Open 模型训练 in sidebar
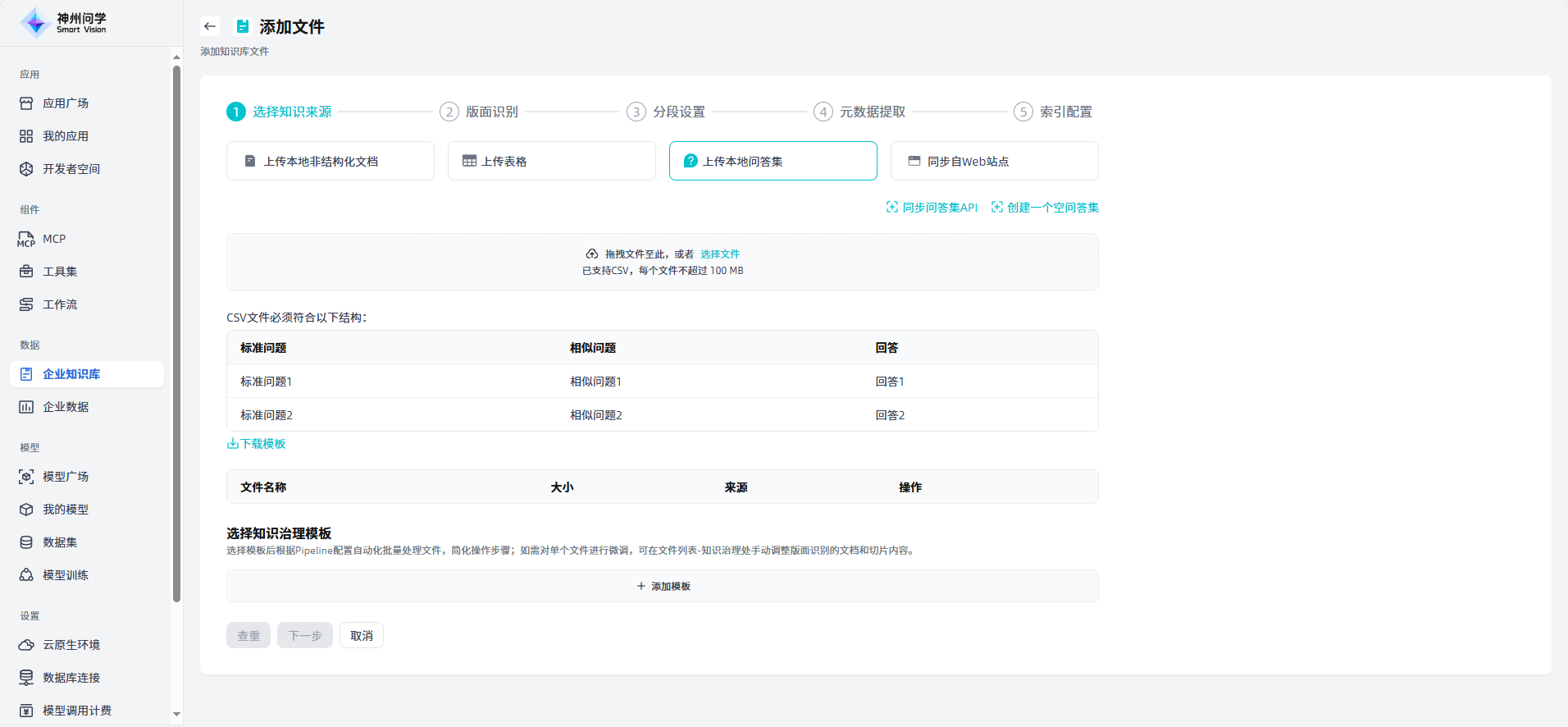Viewport: 1568px width, 727px height. 66,575
